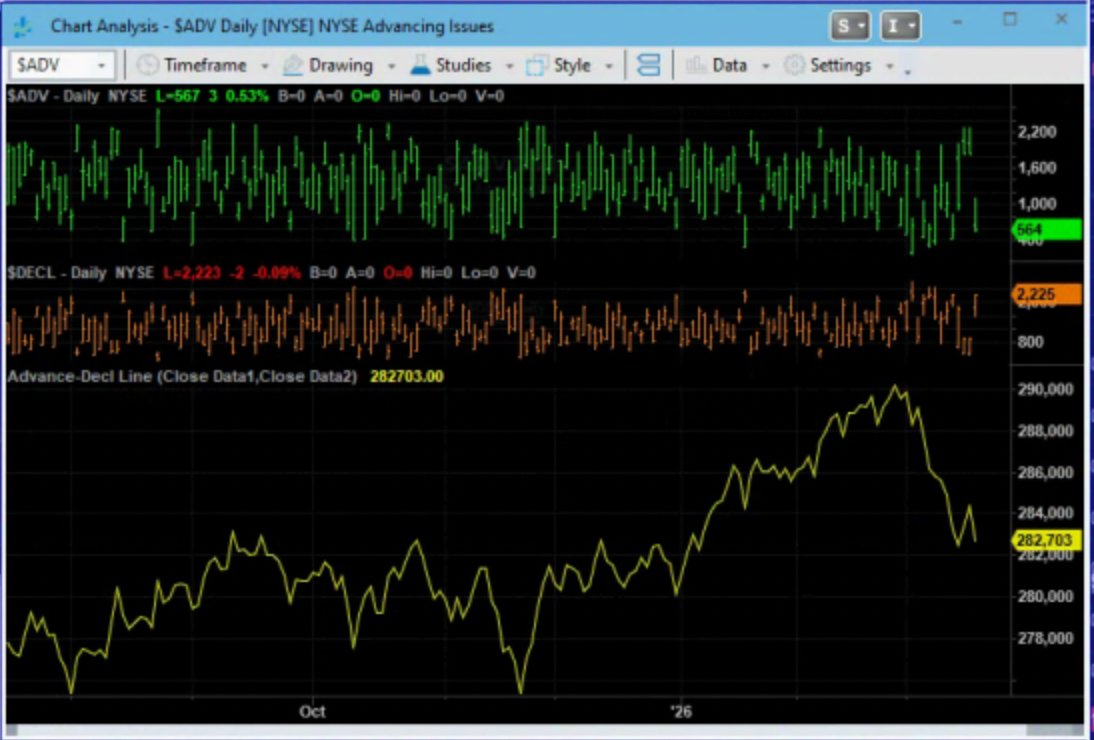Click the orange 2,225 price marker
1094x740 pixels.
tap(1047, 294)
